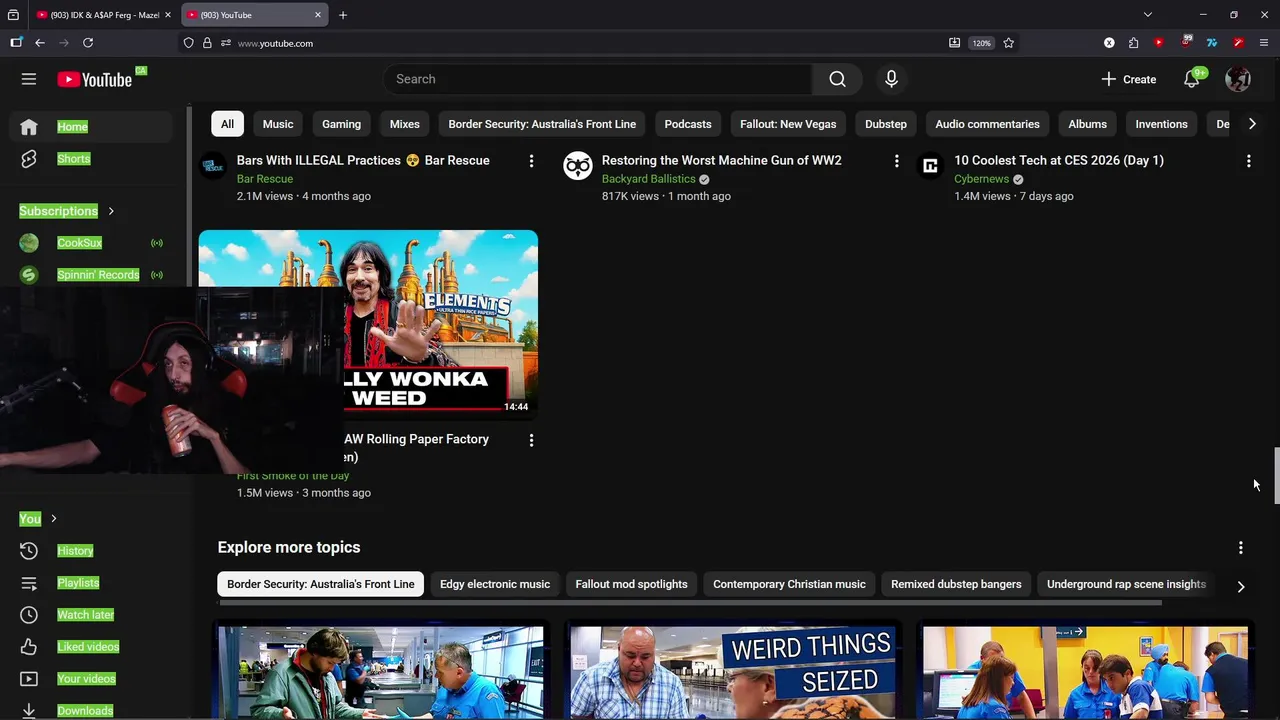Viewport: 1280px width, 720px height.
Task: Open options menu for Worst Machine Gun video
Action: click(896, 161)
